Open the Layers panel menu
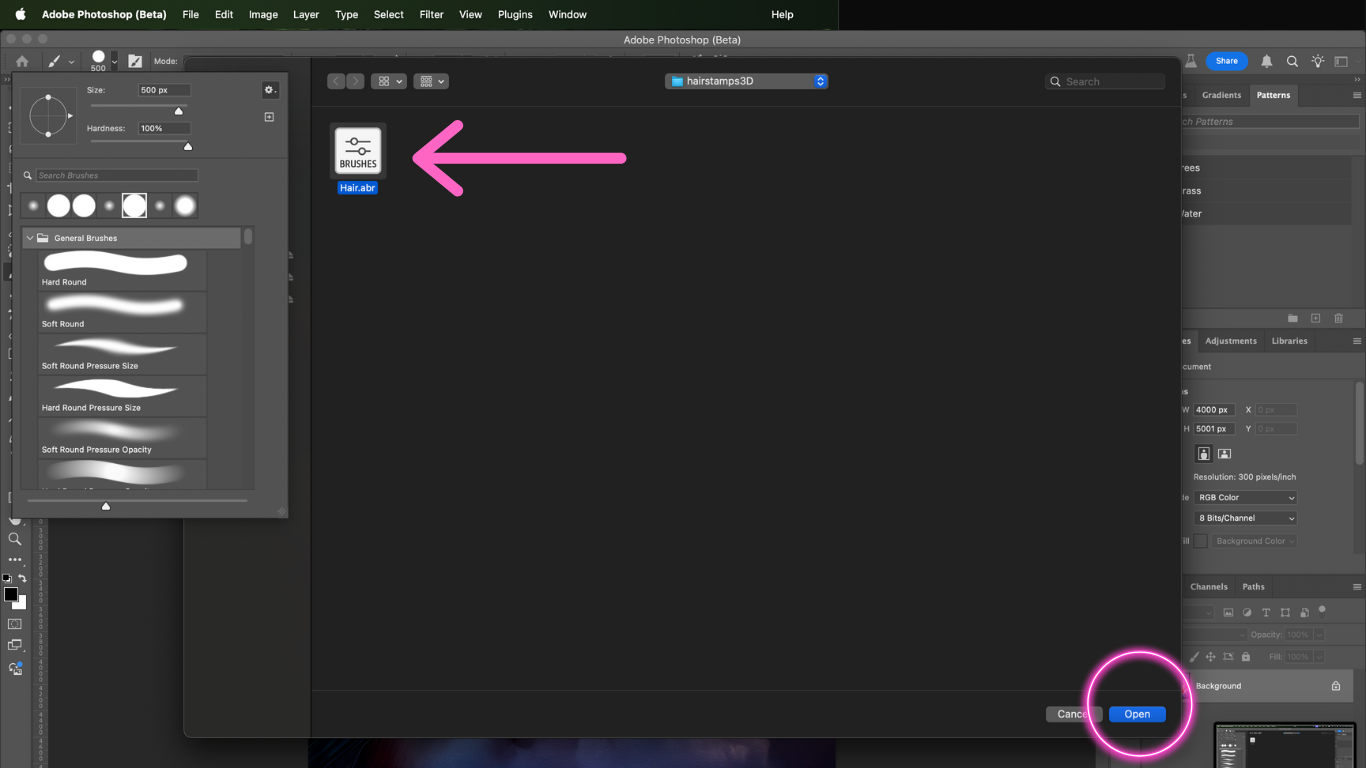The image size is (1366, 768). coord(1357,587)
